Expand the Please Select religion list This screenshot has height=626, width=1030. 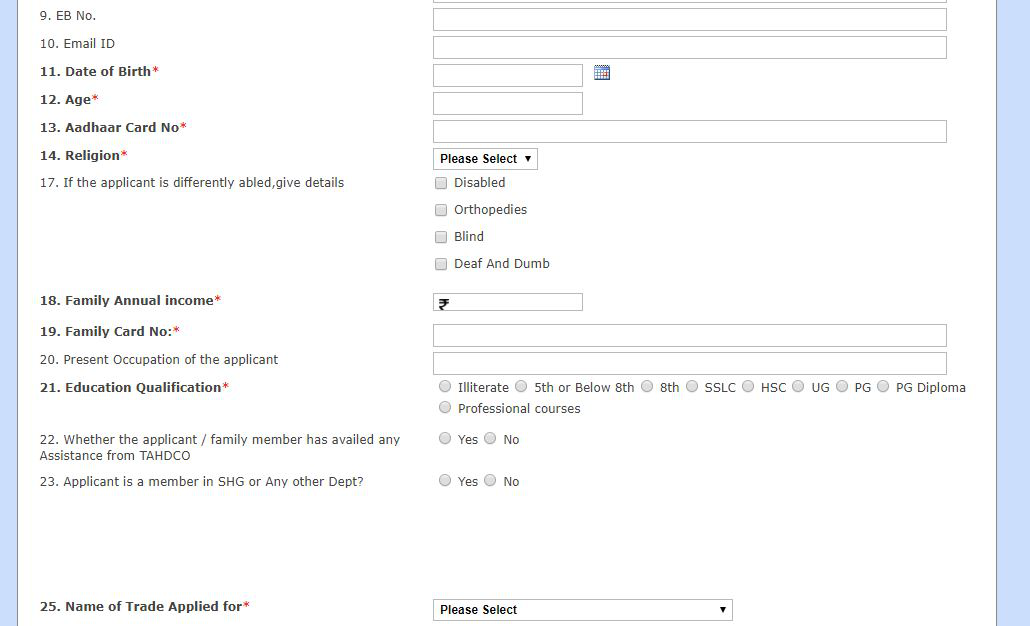(484, 158)
